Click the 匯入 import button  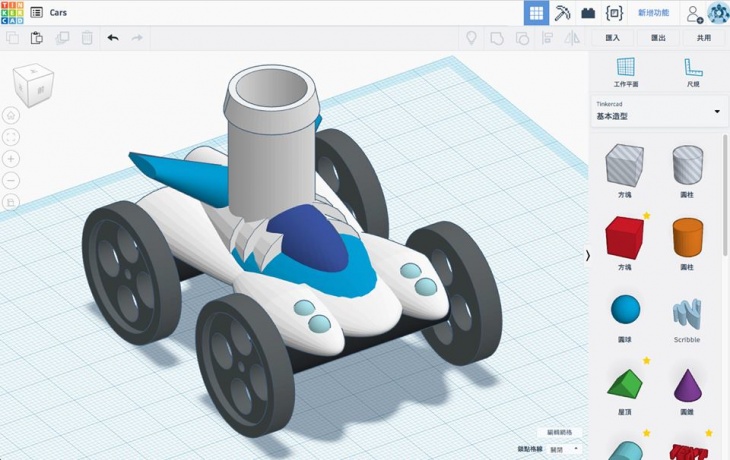613,38
